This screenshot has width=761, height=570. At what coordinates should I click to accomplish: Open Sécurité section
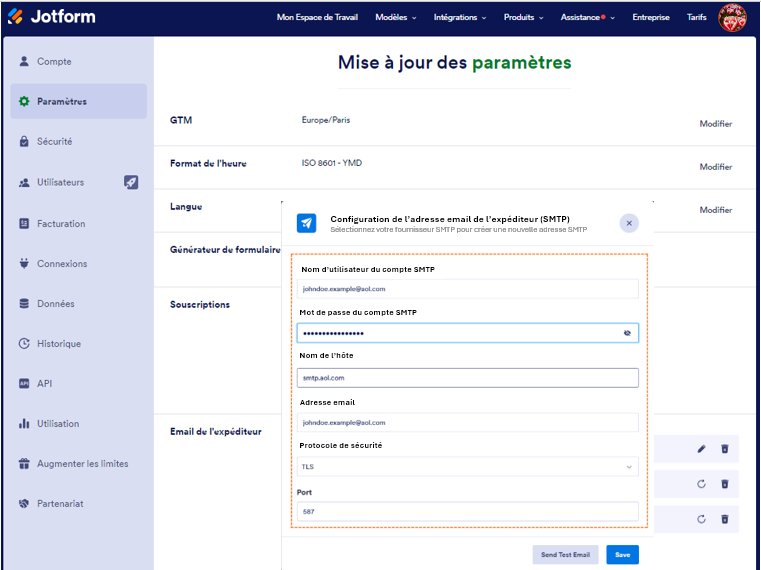[x=79, y=141]
